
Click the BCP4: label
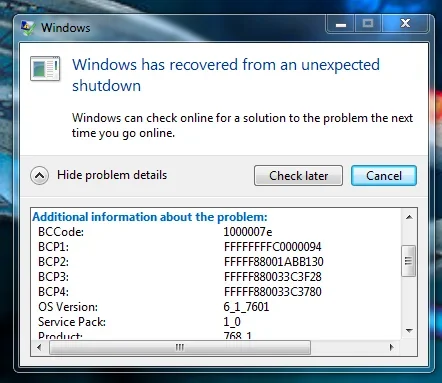pyautogui.click(x=53, y=292)
